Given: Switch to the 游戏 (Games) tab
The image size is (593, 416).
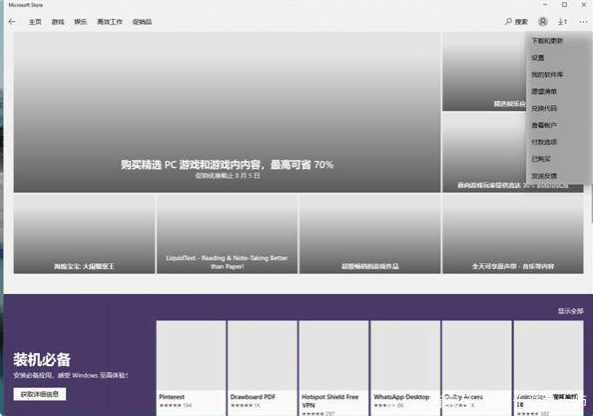Looking at the screenshot, I should 58,22.
